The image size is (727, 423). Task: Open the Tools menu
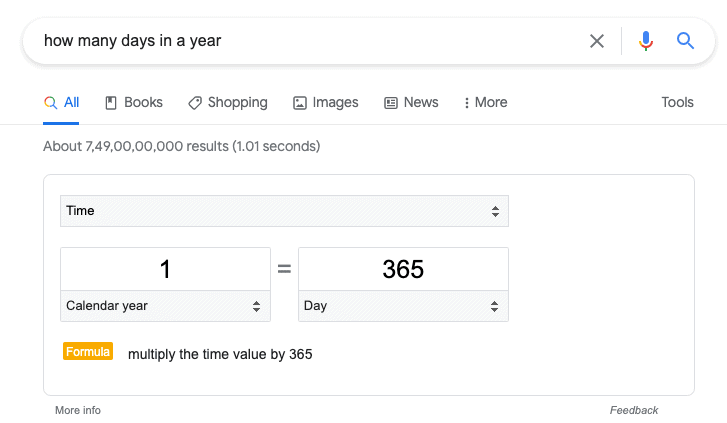coord(677,102)
